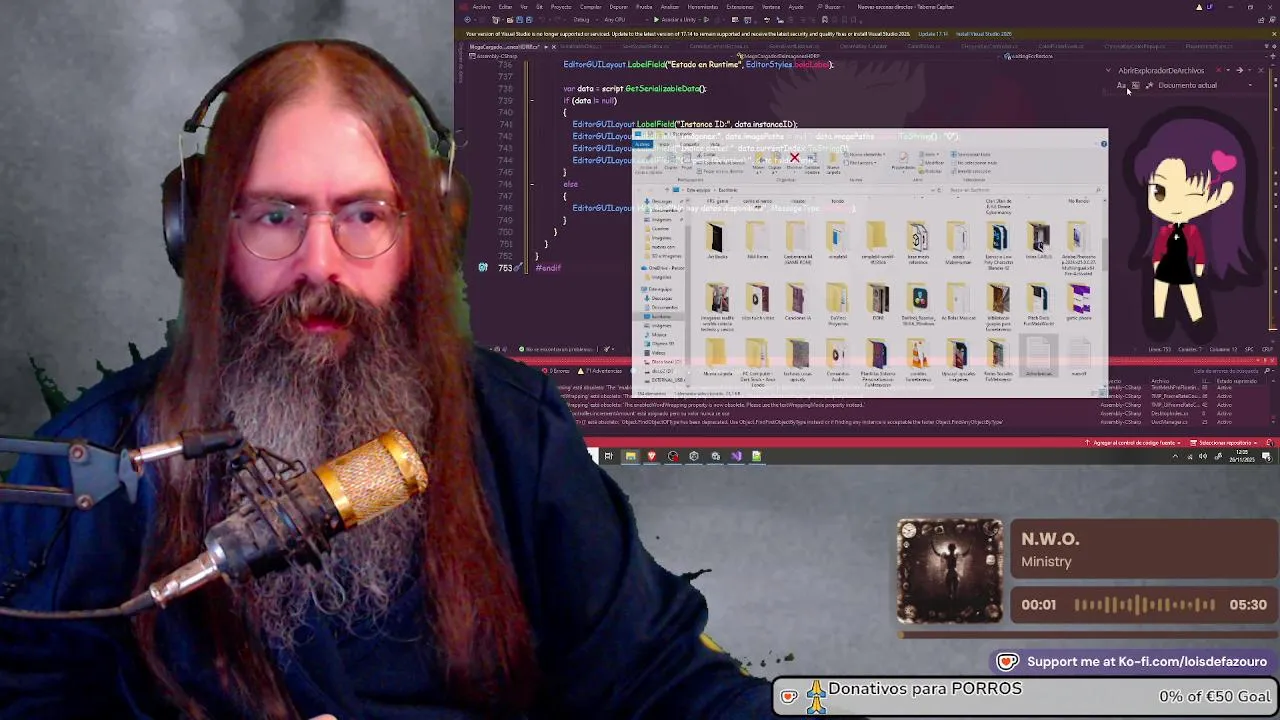Open Notepad++ from the taskbar
This screenshot has width=1280, height=720.
tap(757, 456)
